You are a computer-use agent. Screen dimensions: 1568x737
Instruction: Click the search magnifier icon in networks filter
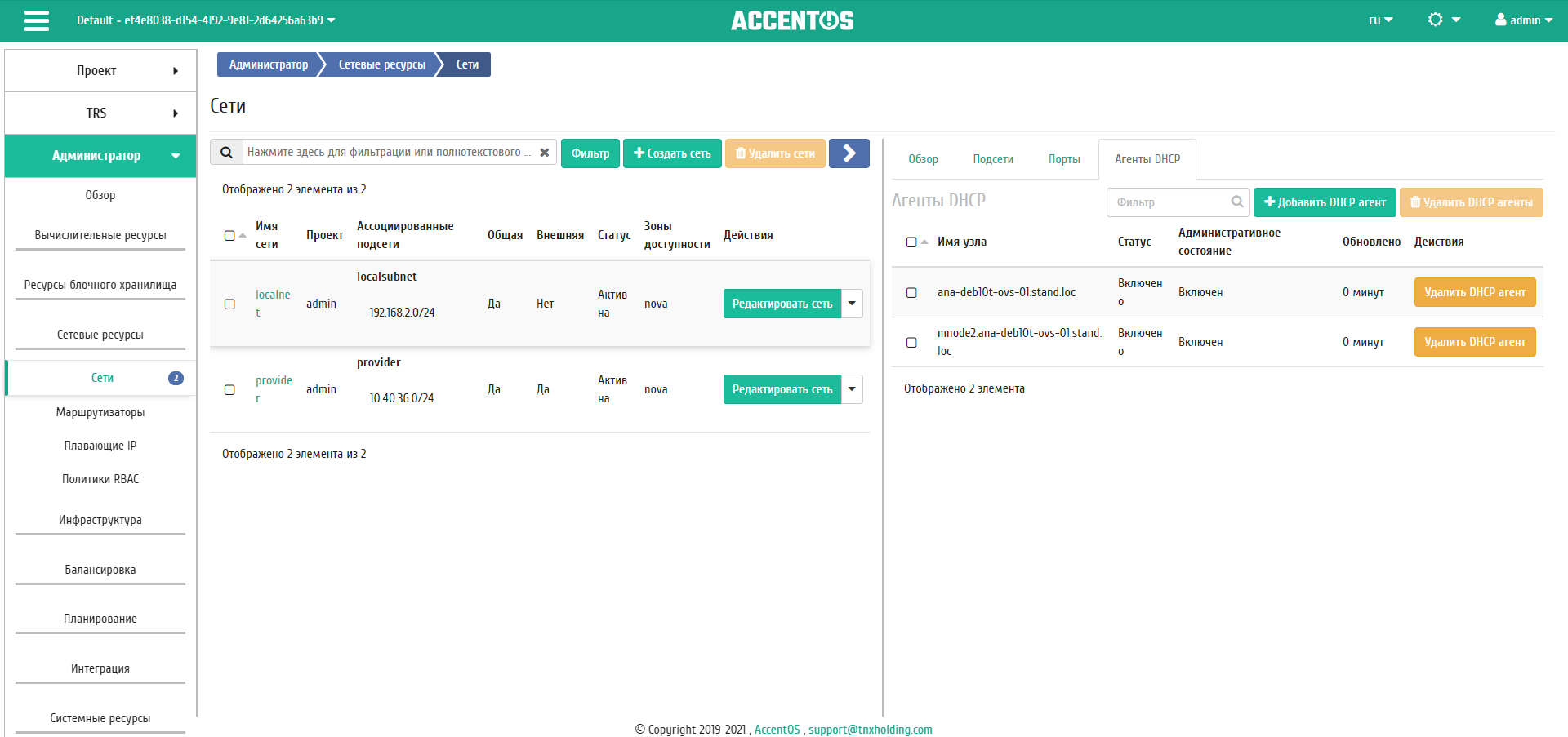pos(227,153)
